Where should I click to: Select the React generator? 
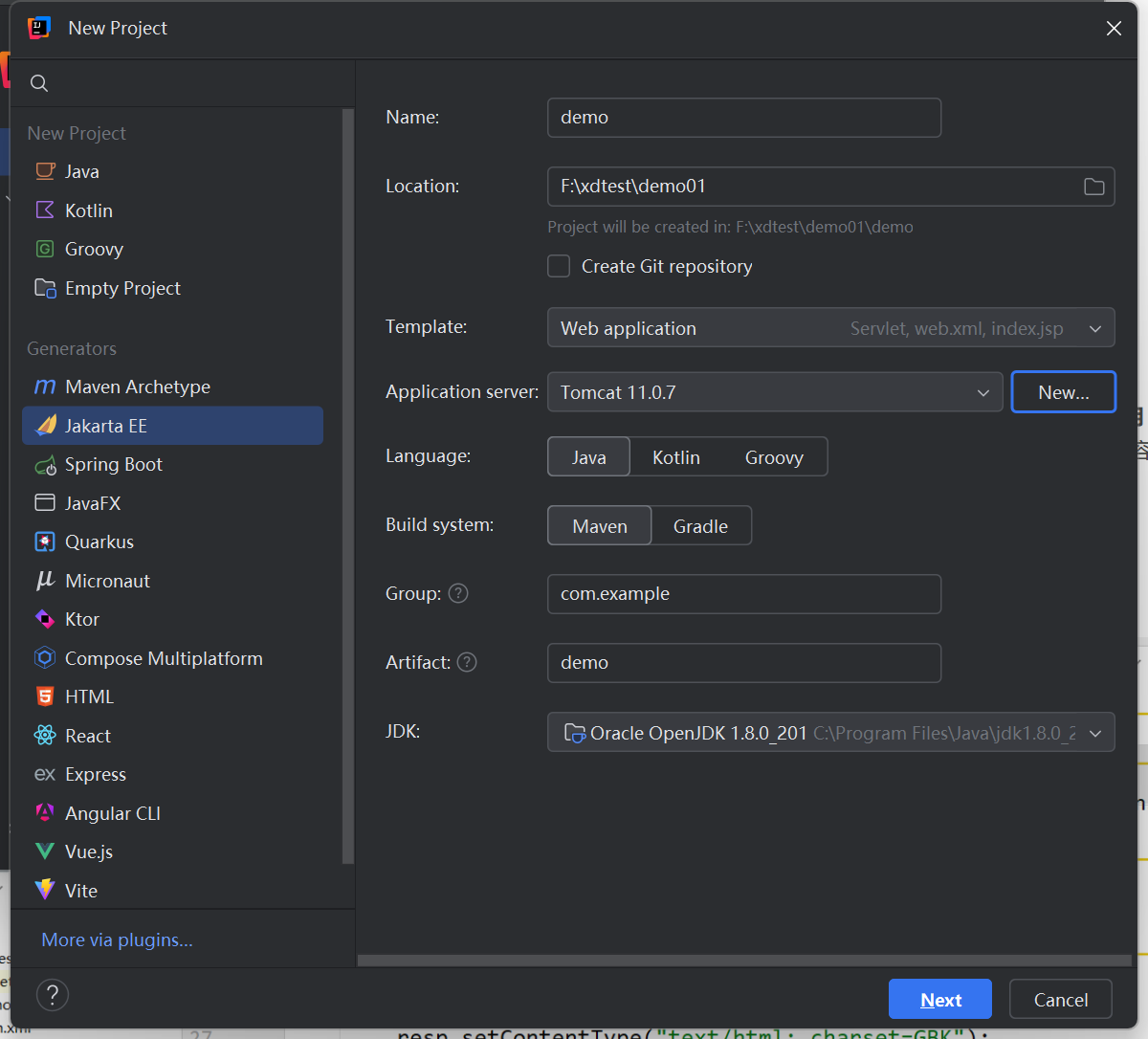pos(172,736)
